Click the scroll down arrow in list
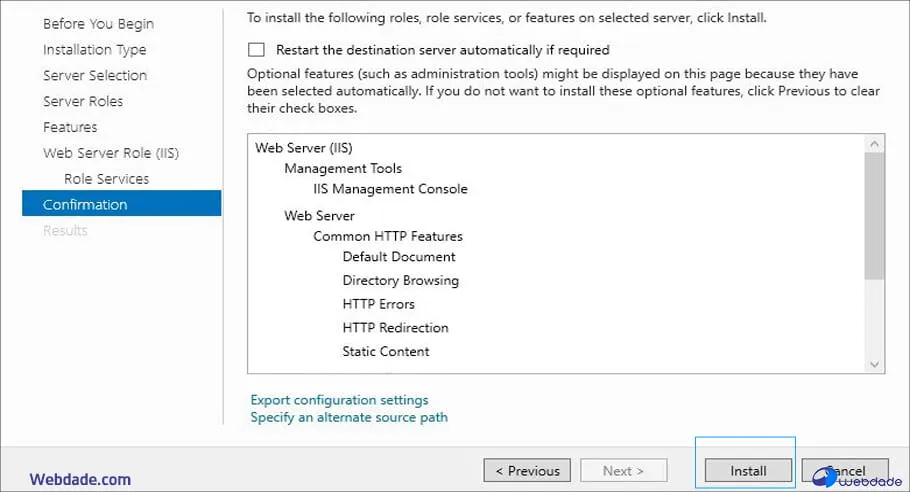Viewport: 910px width, 492px height. point(875,365)
